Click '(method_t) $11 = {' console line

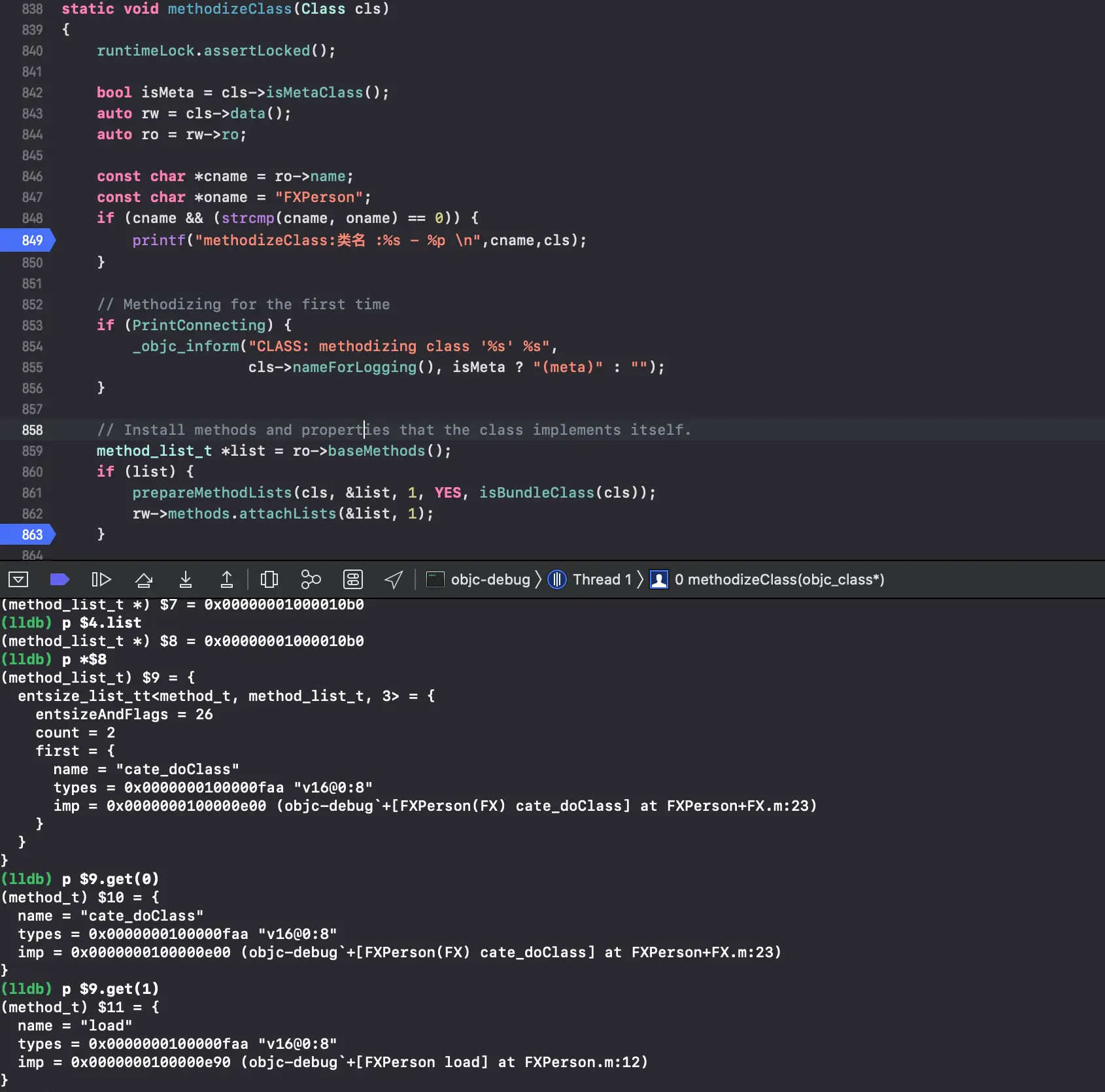coord(80,1007)
